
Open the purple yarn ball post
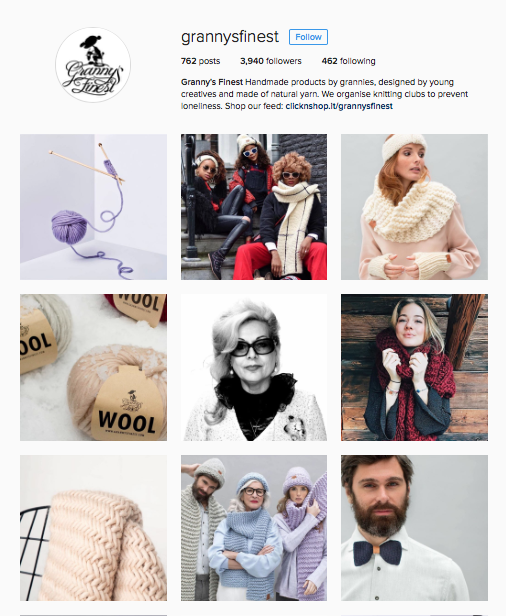pyautogui.click(x=94, y=207)
